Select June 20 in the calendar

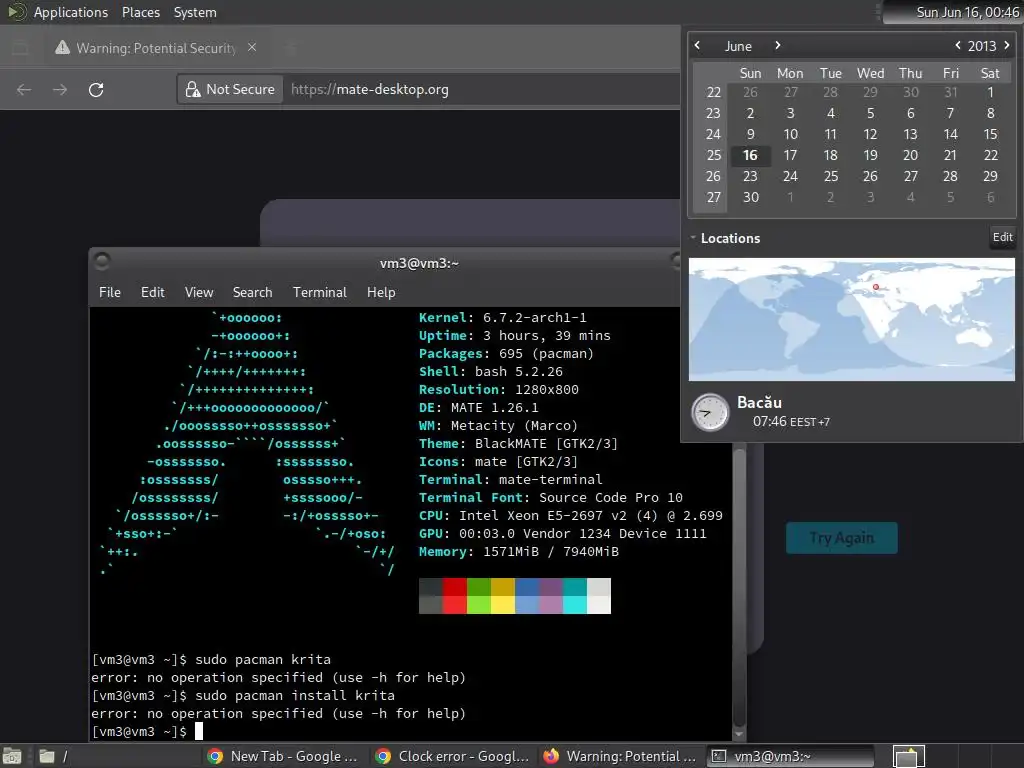click(910, 155)
